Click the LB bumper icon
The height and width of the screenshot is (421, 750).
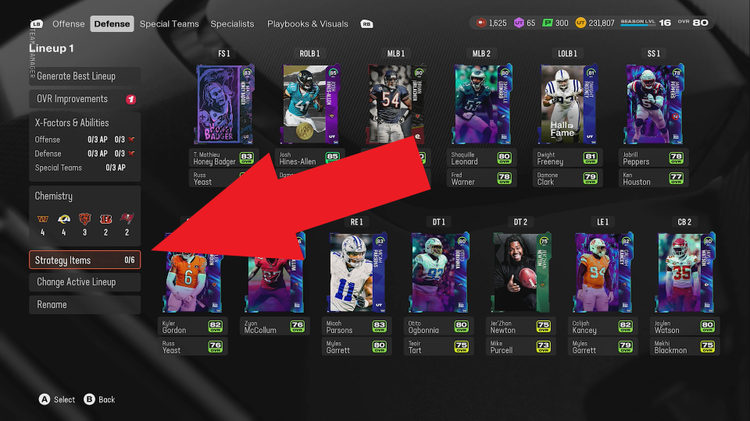click(37, 23)
